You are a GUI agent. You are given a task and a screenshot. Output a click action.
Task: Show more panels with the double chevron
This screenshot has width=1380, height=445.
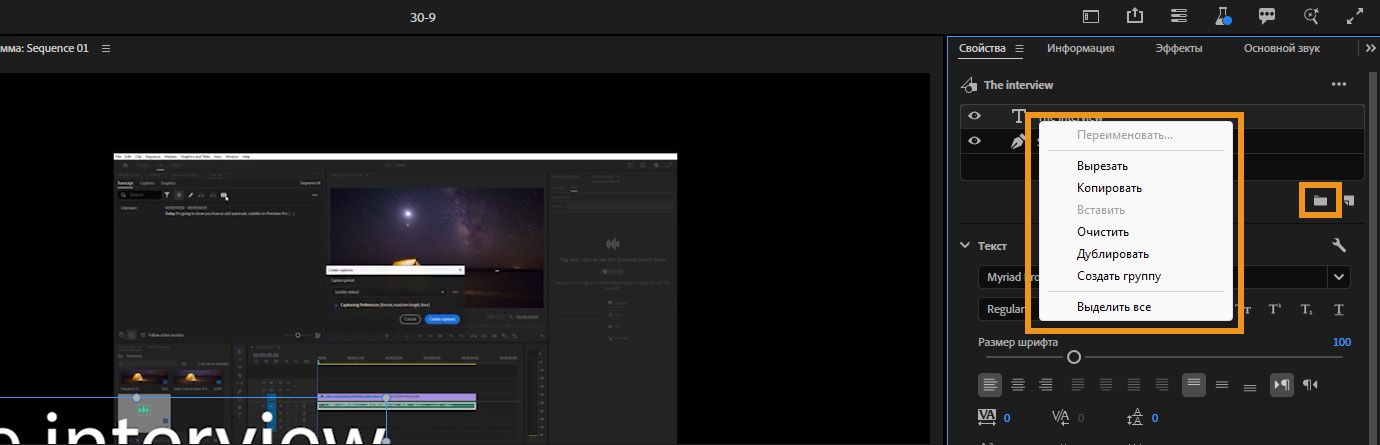tap(1369, 48)
